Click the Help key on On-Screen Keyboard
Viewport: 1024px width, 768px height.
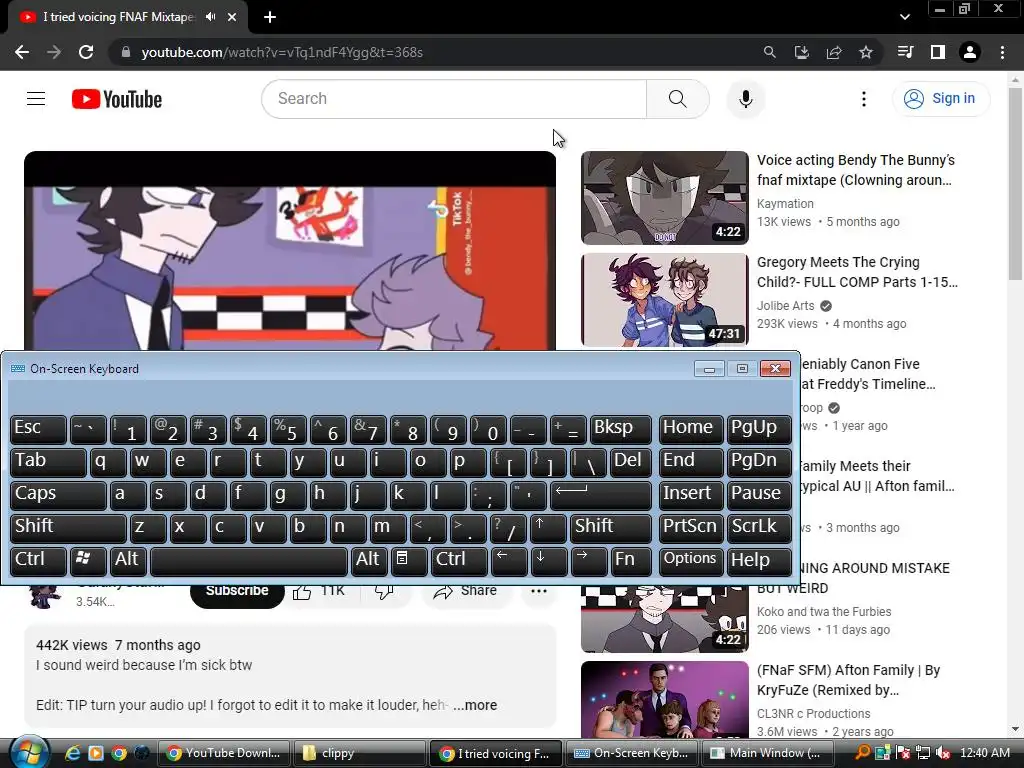[x=759, y=561]
